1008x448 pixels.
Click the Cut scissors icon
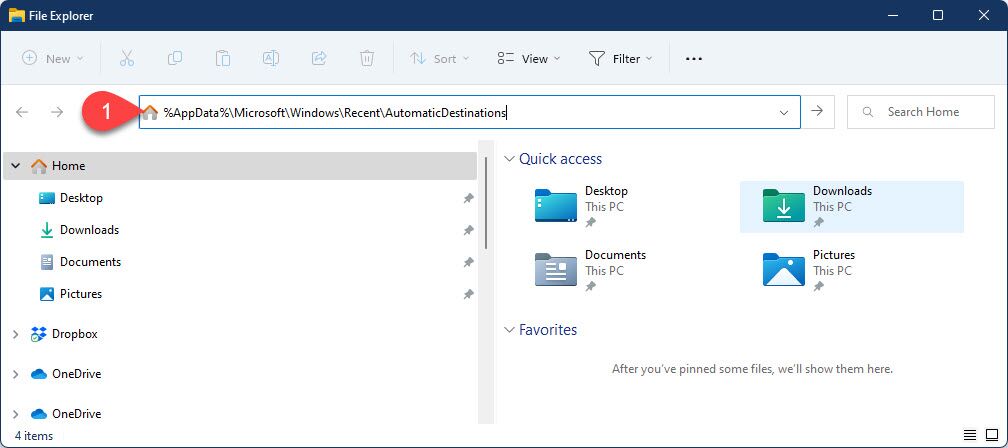point(127,58)
